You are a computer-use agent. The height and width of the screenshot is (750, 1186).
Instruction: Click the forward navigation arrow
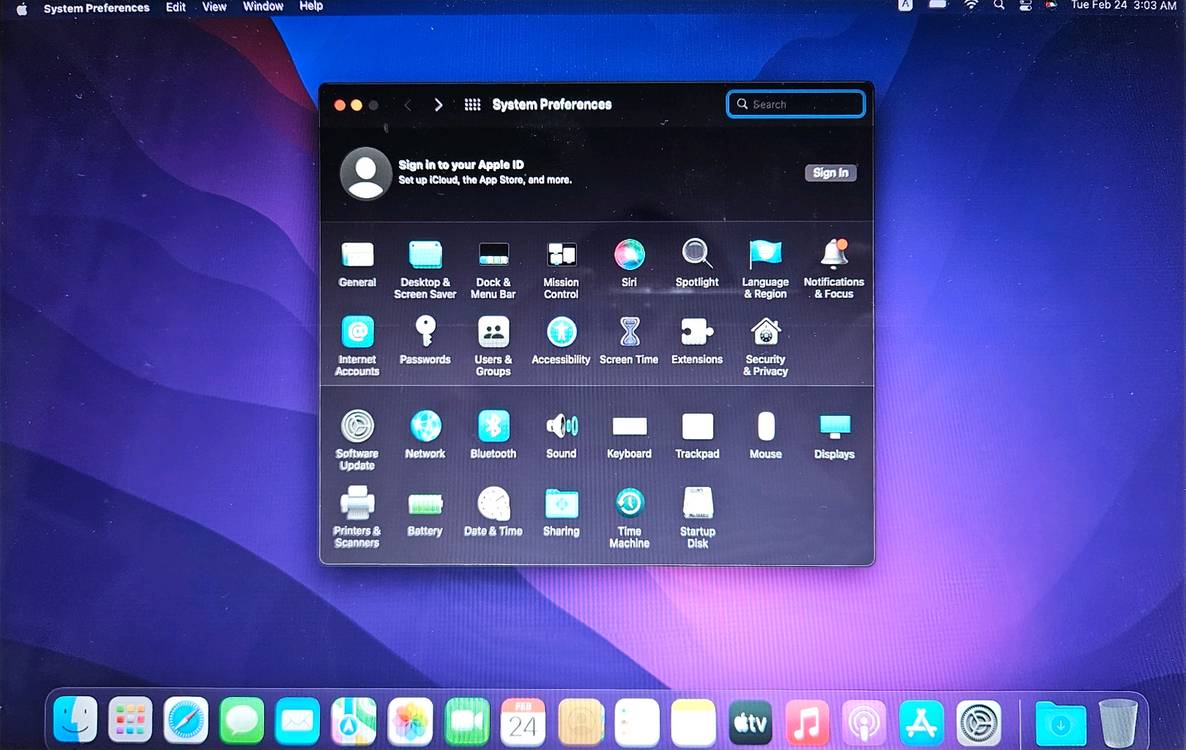pos(438,105)
